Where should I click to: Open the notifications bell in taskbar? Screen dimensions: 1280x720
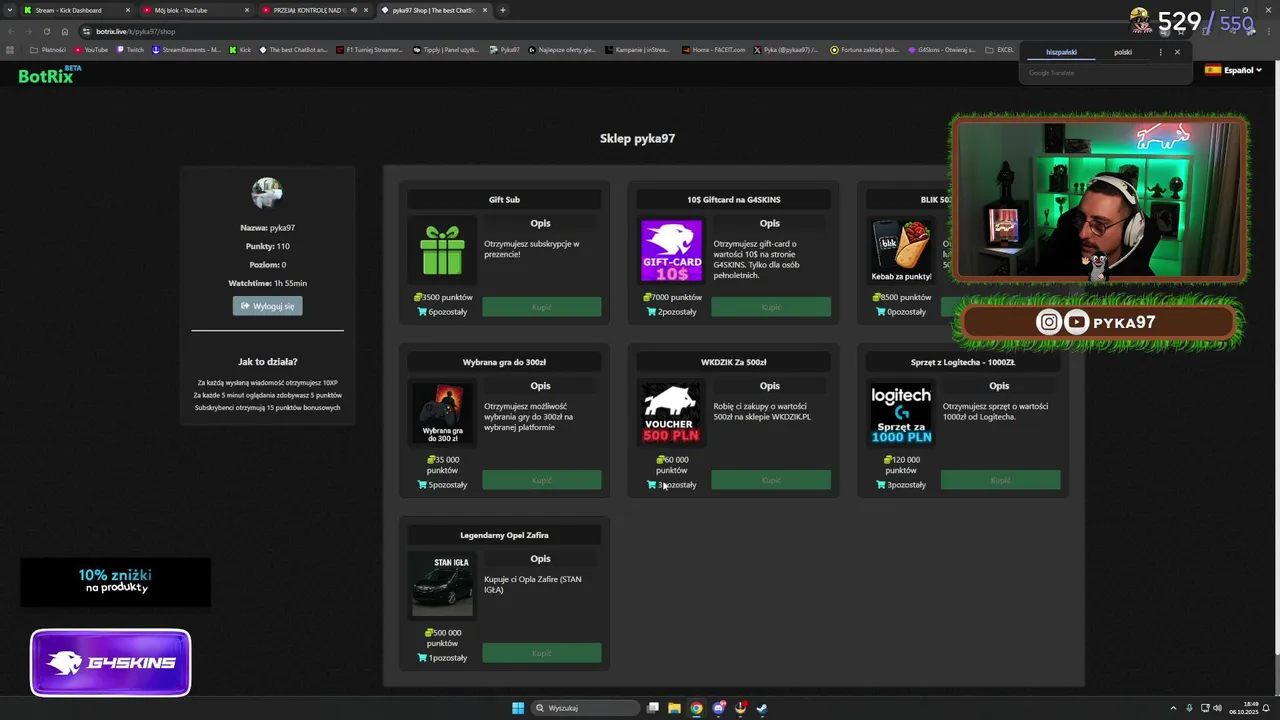[x=1265, y=708]
